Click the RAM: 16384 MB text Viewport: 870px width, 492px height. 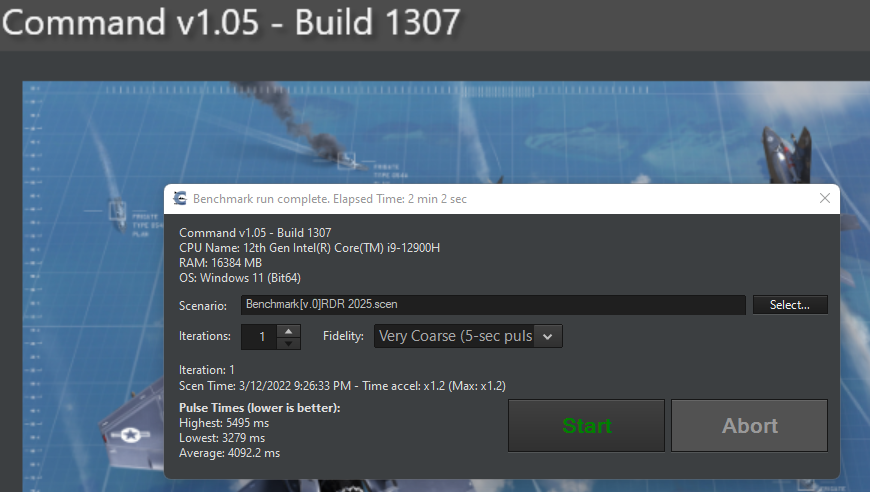220,263
